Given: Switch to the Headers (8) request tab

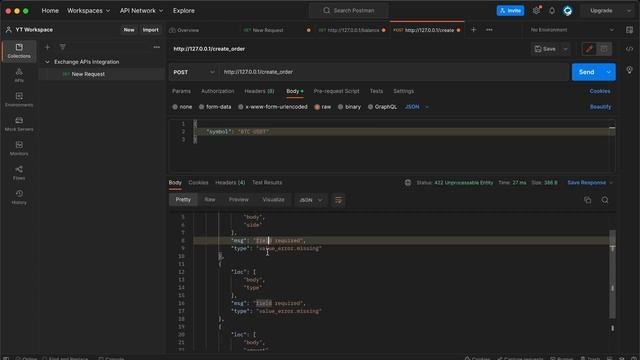Looking at the screenshot, I should pos(259,91).
